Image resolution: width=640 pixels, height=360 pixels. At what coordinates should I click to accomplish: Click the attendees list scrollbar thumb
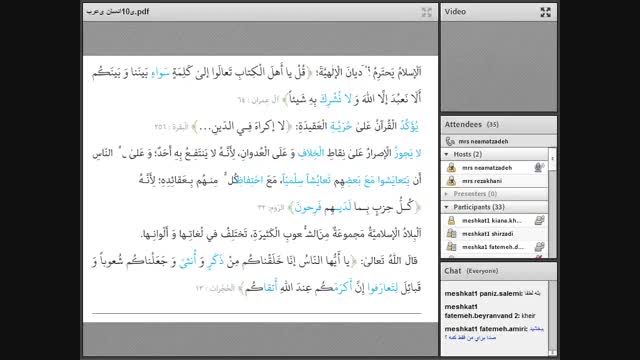[552, 159]
